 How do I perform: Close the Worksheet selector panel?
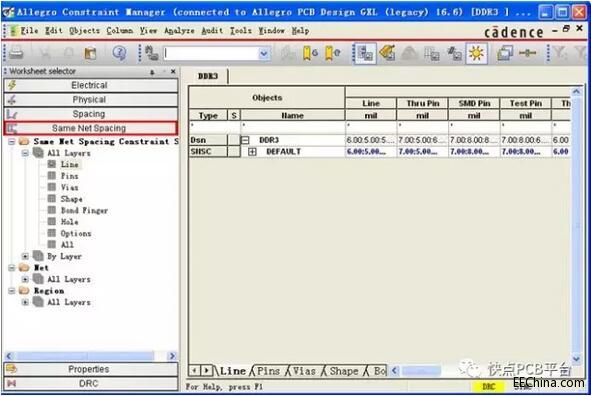[x=173, y=71]
